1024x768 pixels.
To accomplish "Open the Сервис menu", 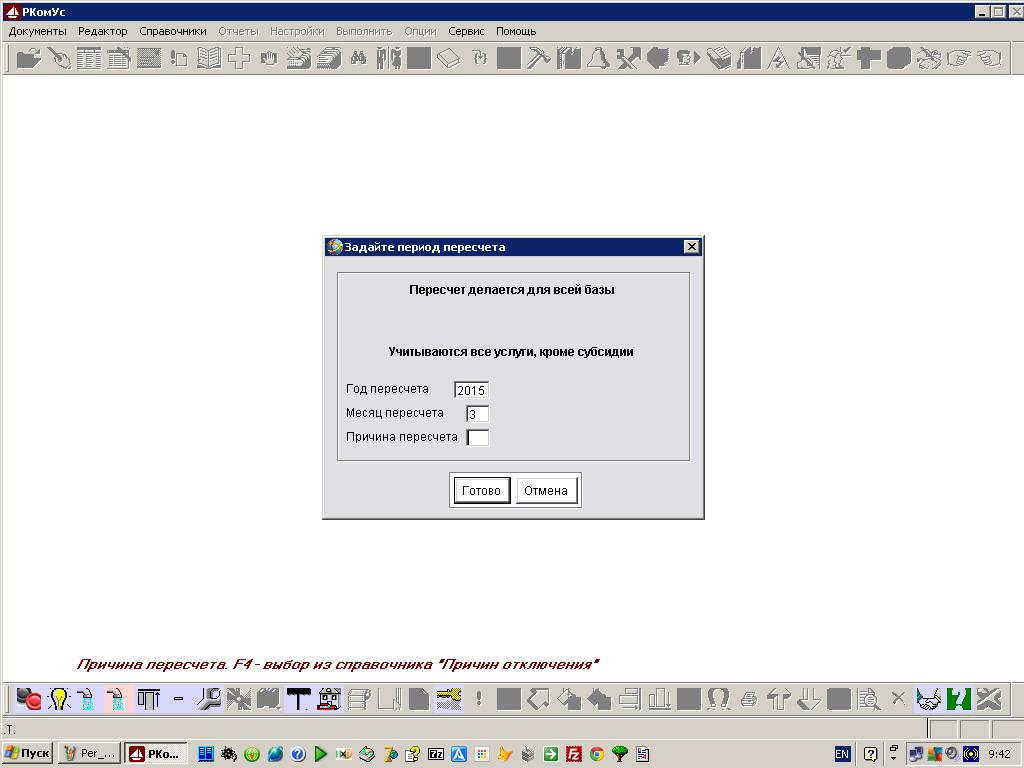I will point(466,31).
